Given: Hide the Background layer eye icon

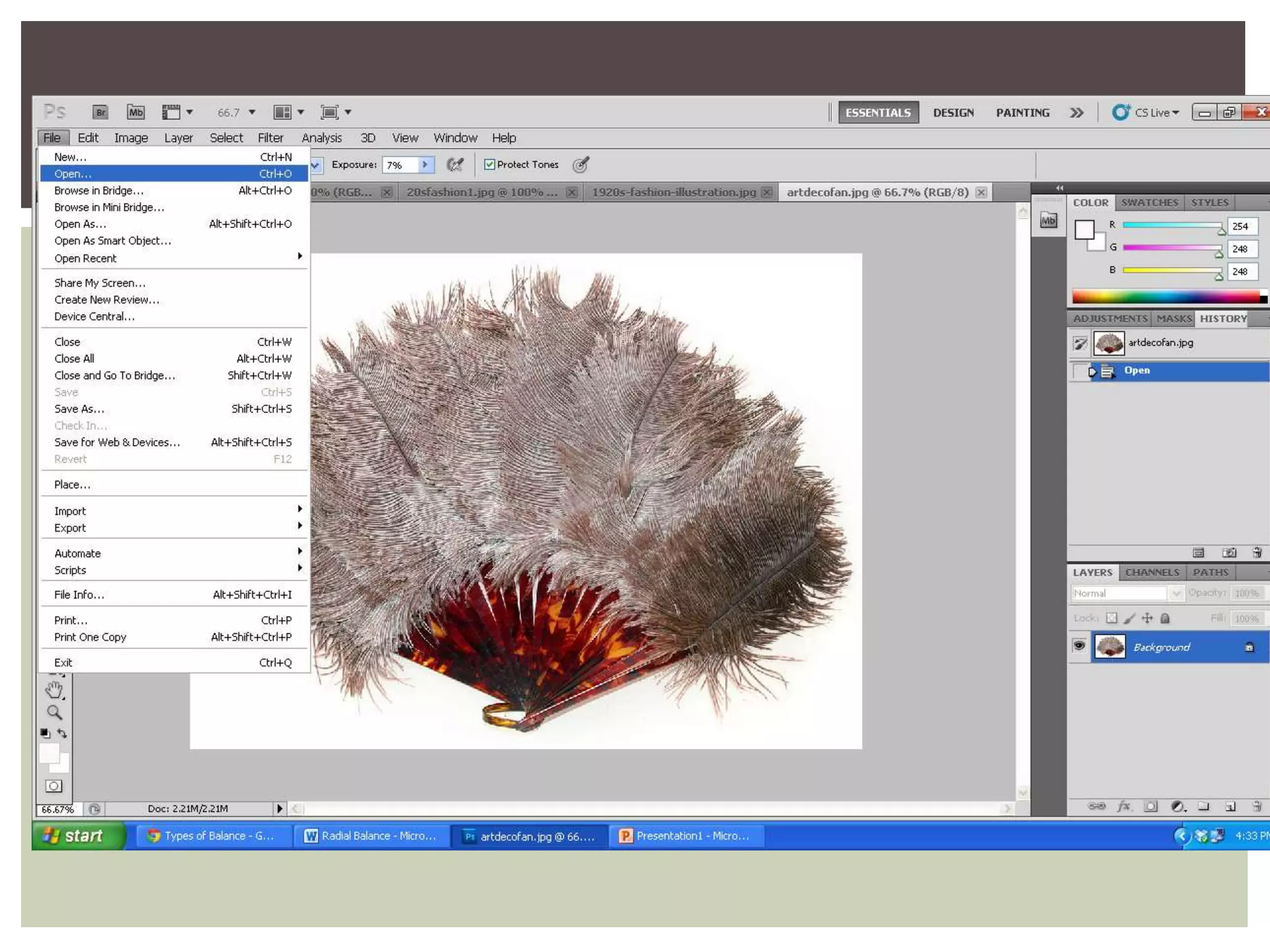Looking at the screenshot, I should (1079, 646).
